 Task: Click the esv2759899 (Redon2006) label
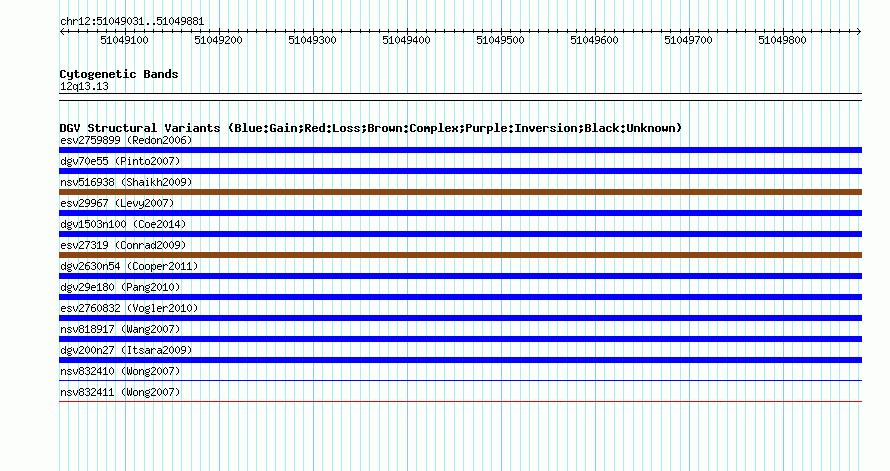pos(126,140)
